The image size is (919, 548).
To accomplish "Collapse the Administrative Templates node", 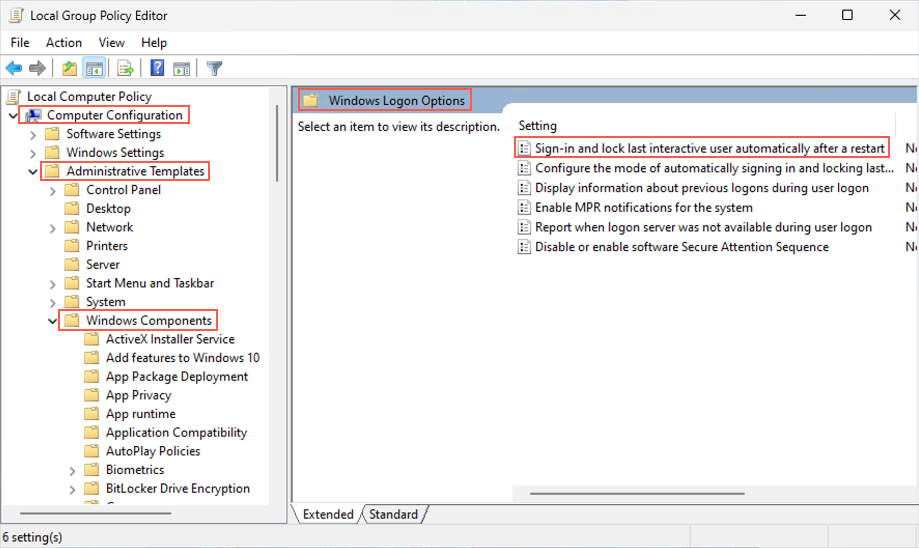I will (33, 172).
